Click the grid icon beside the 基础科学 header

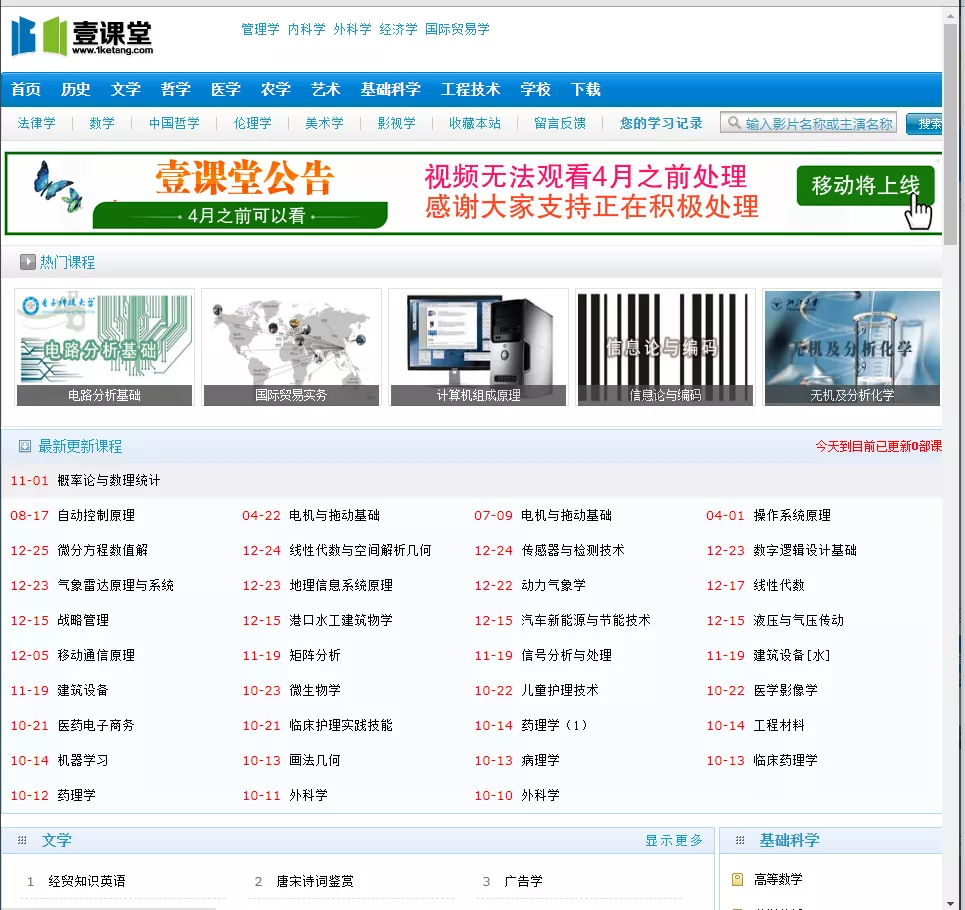[741, 840]
